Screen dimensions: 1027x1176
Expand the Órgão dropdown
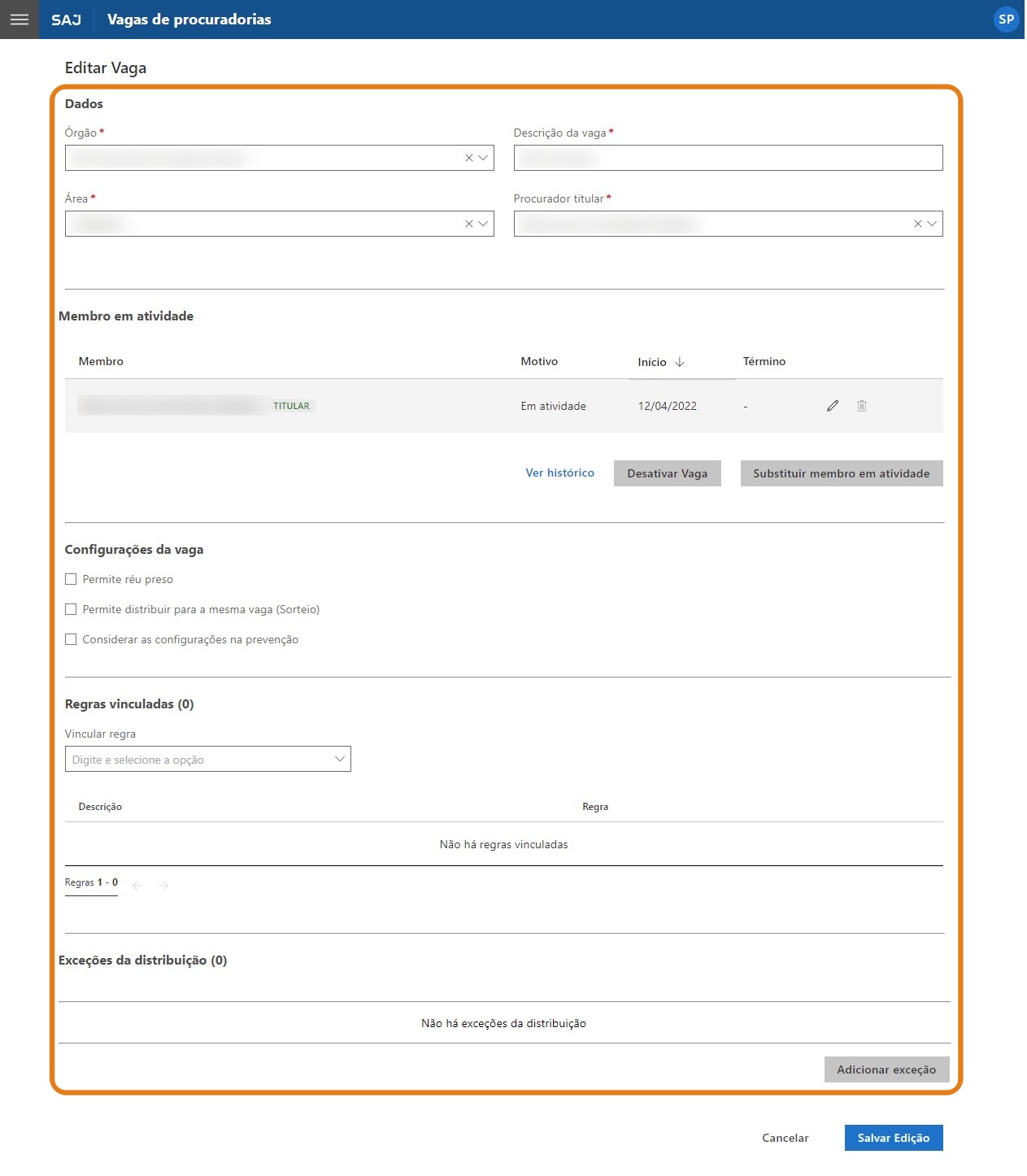pyautogui.click(x=484, y=158)
